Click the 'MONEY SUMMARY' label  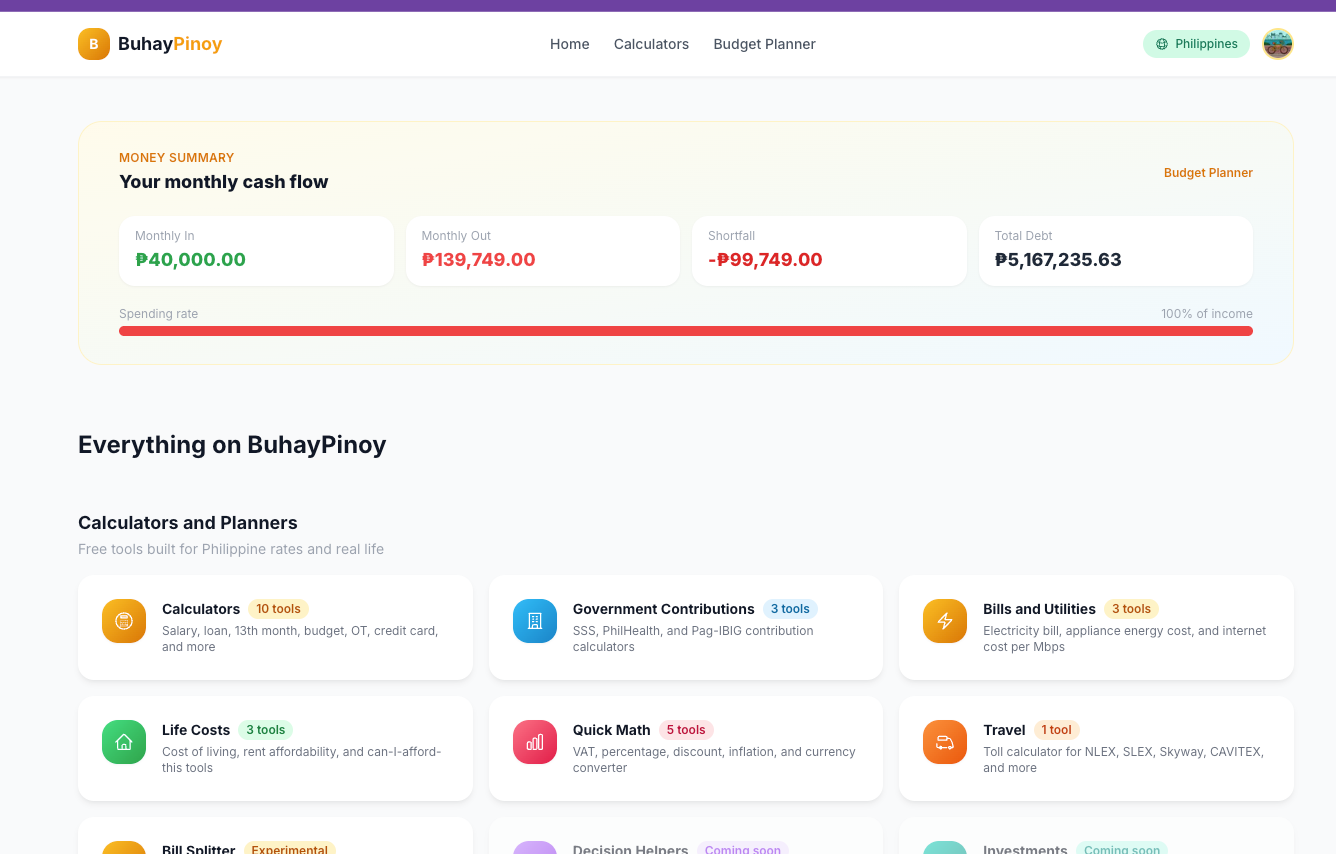[x=176, y=158]
